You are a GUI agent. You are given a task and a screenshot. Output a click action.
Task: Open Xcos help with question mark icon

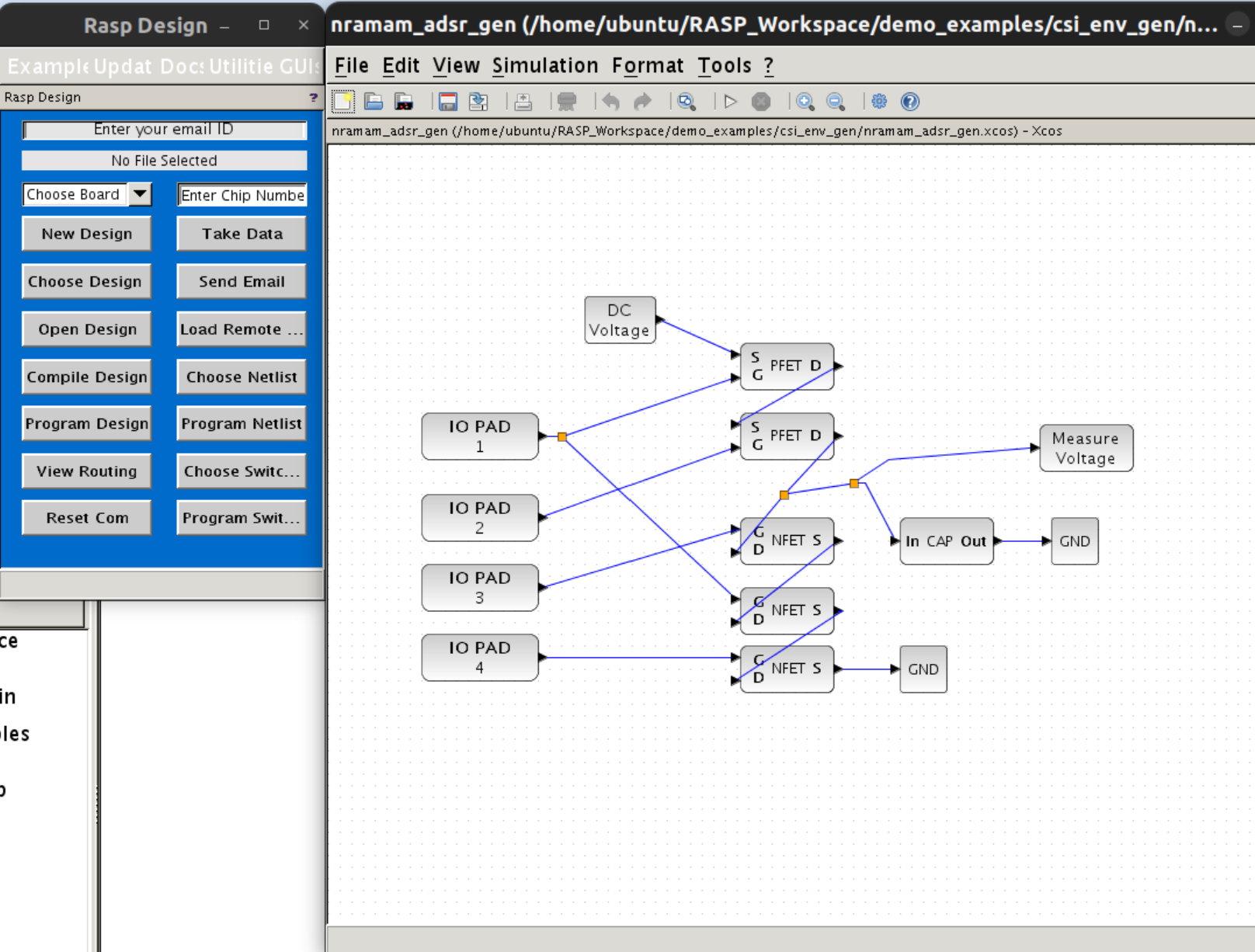(909, 102)
